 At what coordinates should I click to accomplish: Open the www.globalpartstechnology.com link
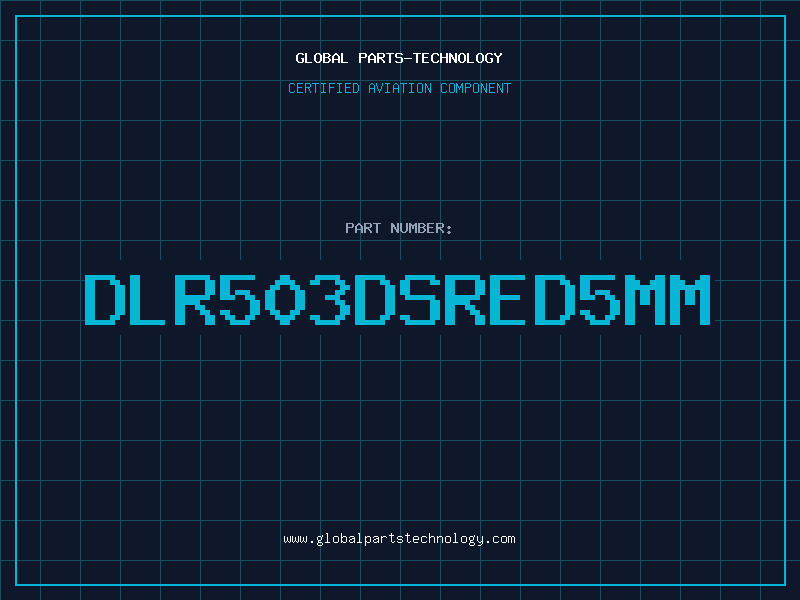(x=399, y=539)
